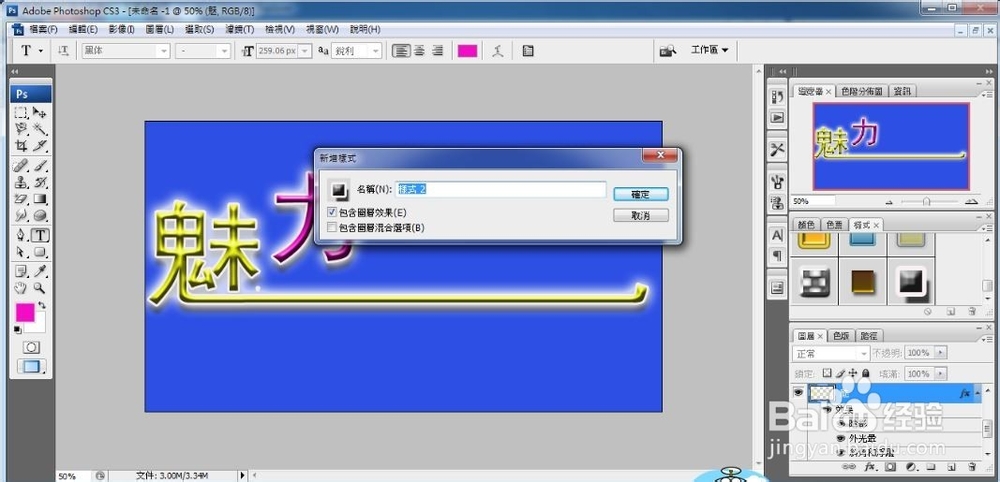Select the Notes tool
Image resolution: width=1000 pixels, height=482 pixels.
pos(22,272)
